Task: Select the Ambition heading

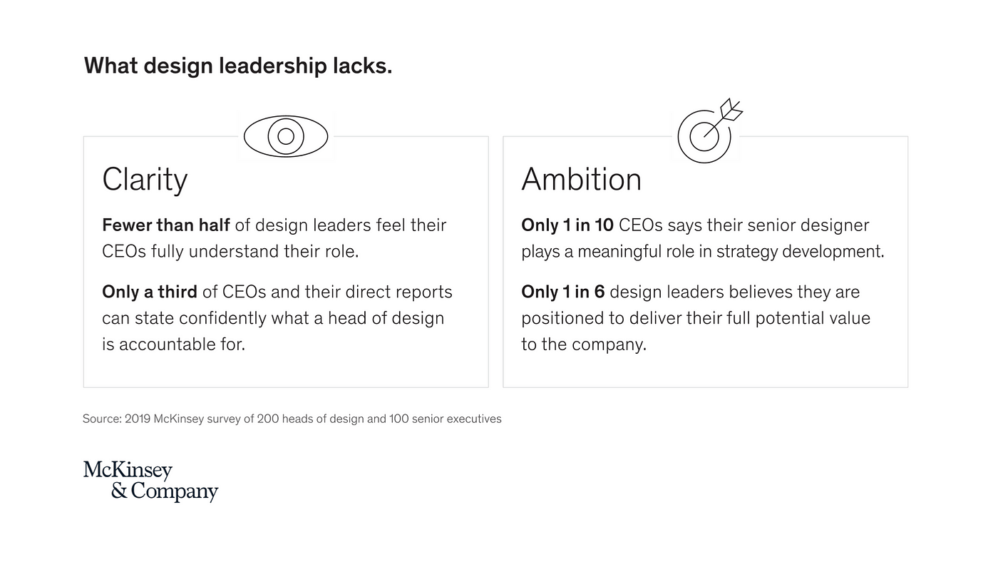Action: click(x=581, y=179)
